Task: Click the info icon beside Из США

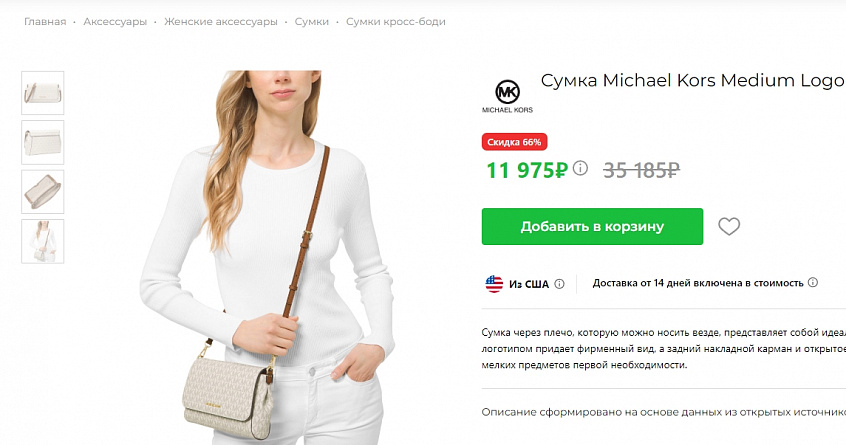Action: tap(560, 284)
